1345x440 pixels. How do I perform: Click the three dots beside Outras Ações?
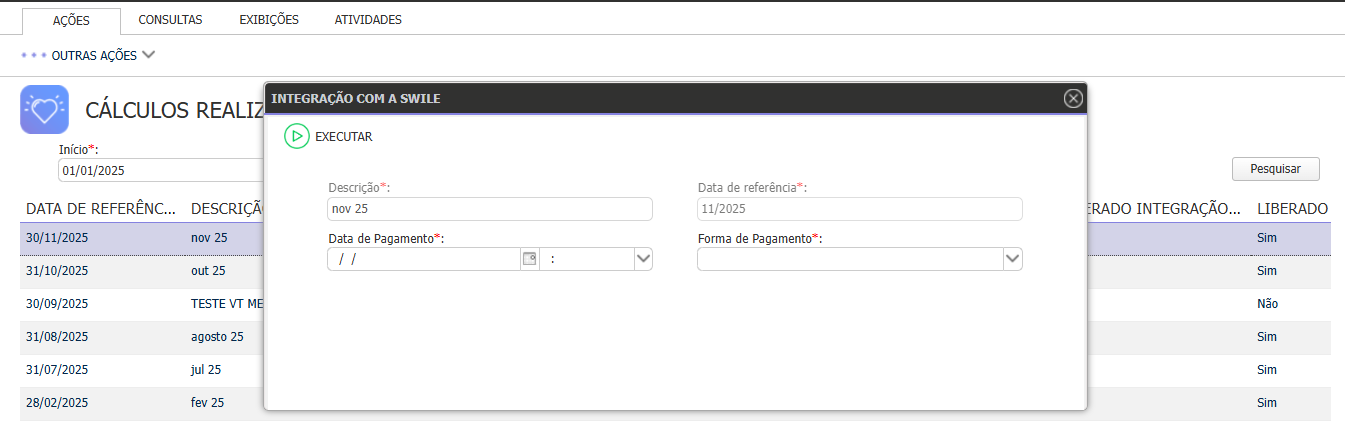(x=34, y=56)
